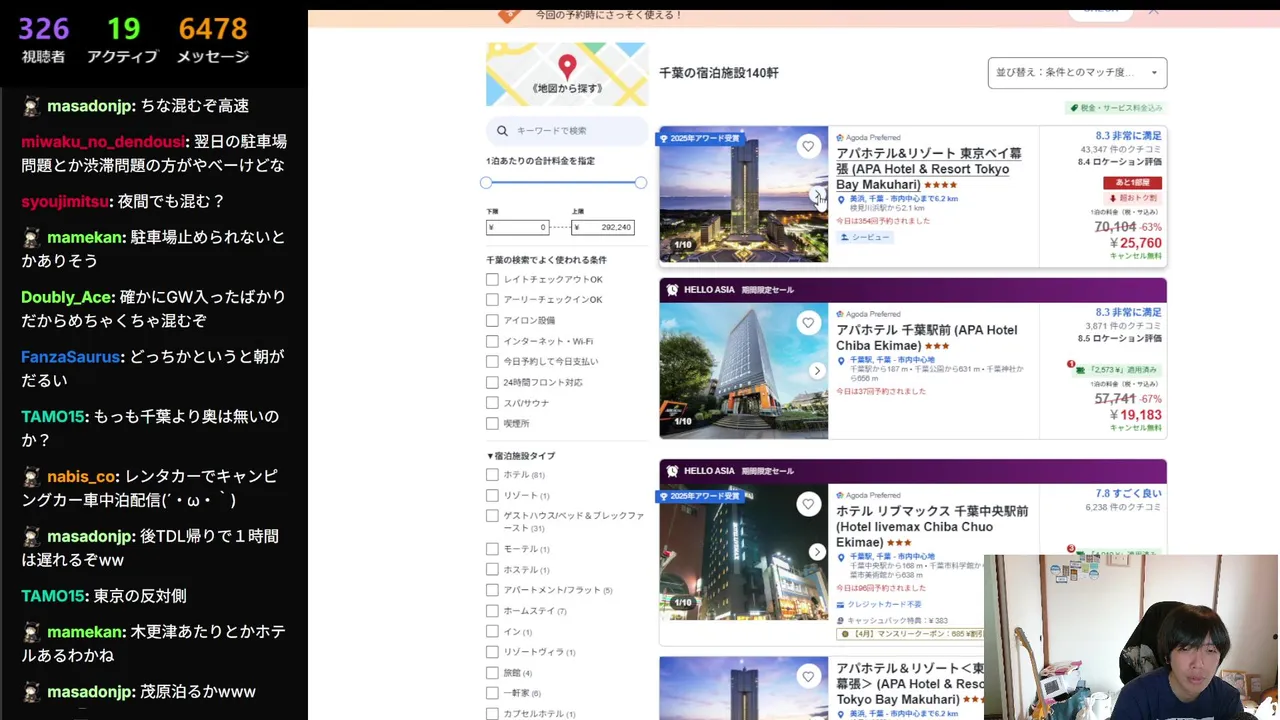Check 喫煙所 filter
This screenshot has height=720, width=1280.
(x=492, y=424)
